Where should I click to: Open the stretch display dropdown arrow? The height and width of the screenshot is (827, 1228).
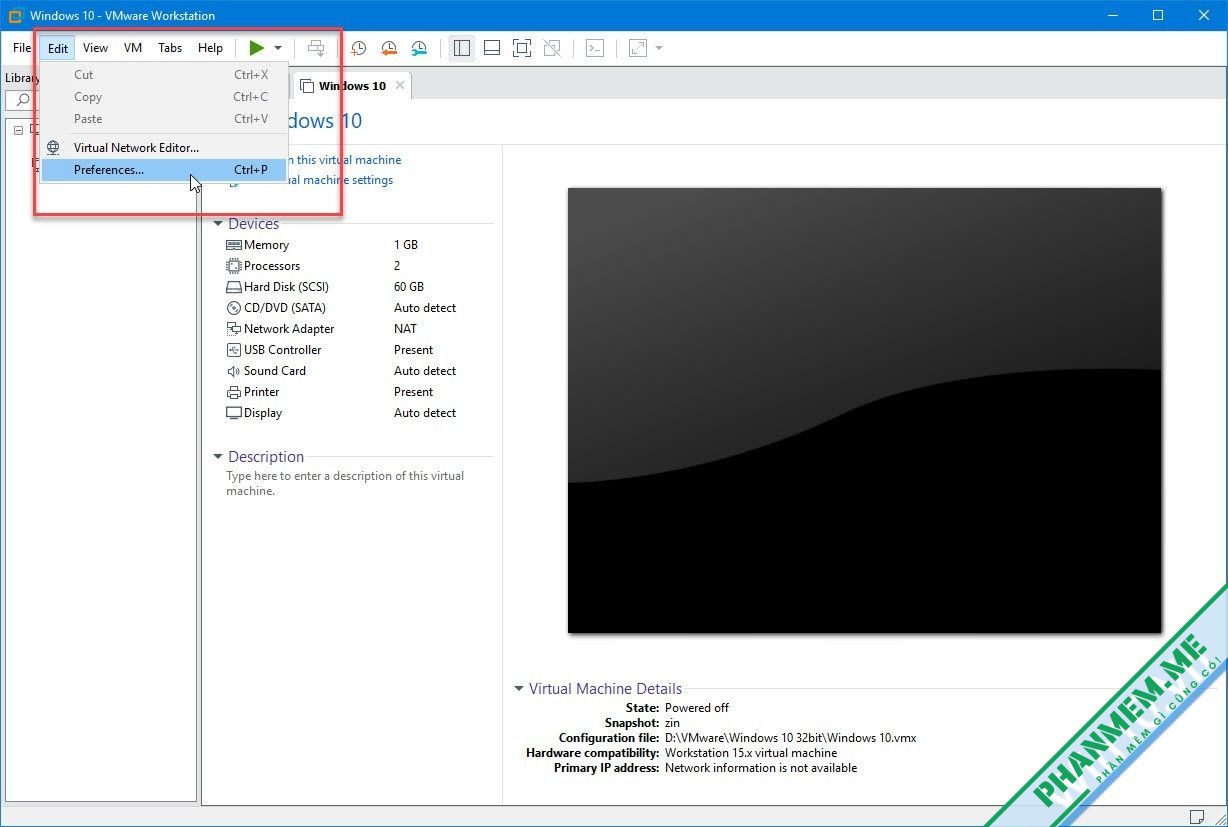tap(659, 48)
